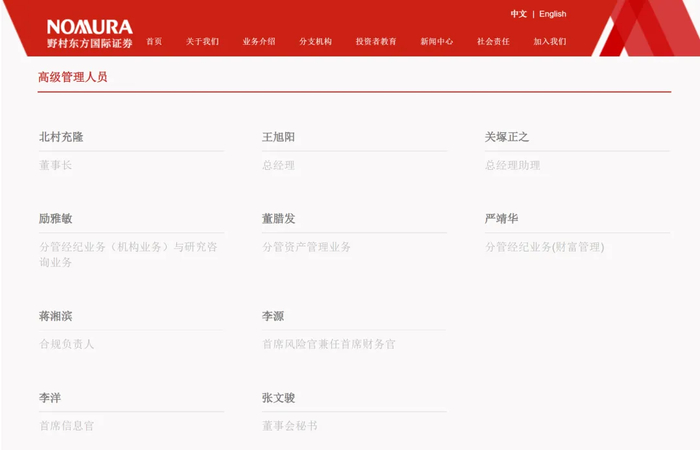Select the name 严靖华
700x450 pixels.
pos(502,219)
